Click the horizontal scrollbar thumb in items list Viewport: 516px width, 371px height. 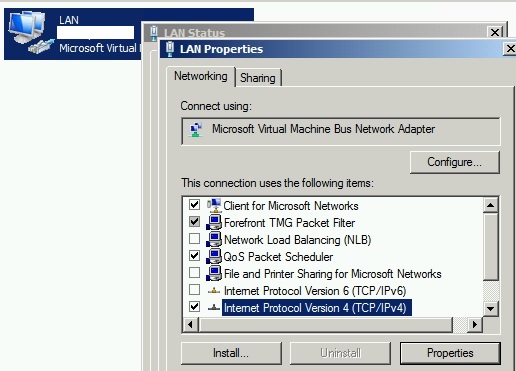click(326, 324)
